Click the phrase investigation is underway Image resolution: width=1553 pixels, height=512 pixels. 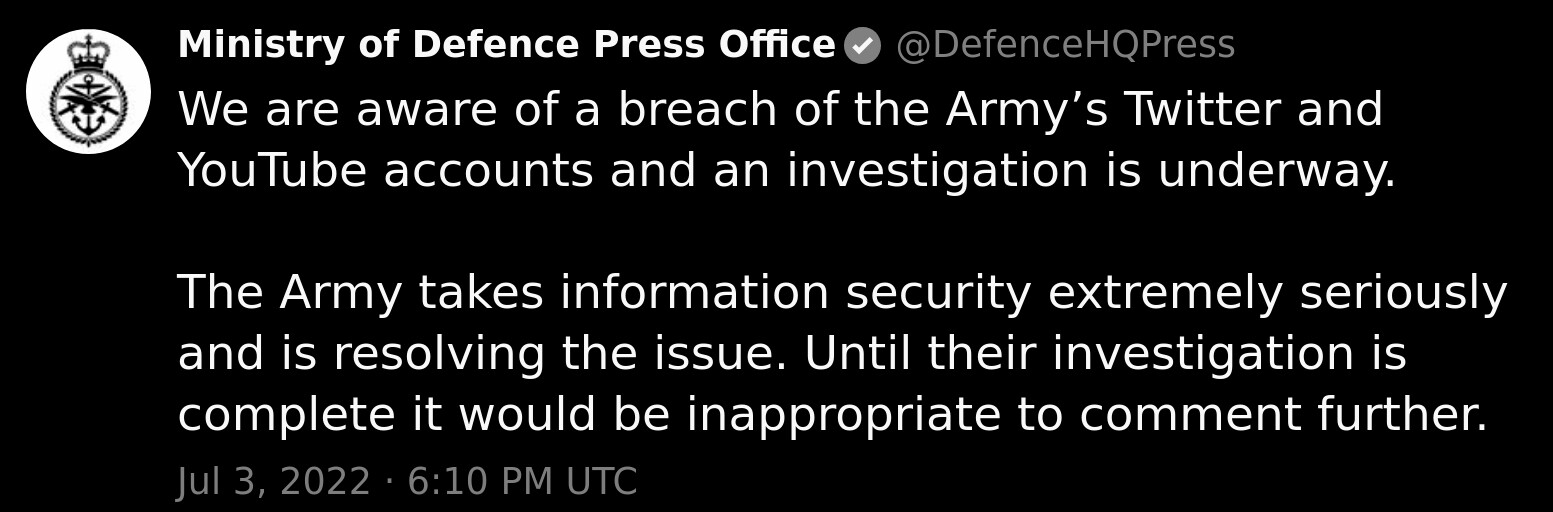tap(1091, 171)
